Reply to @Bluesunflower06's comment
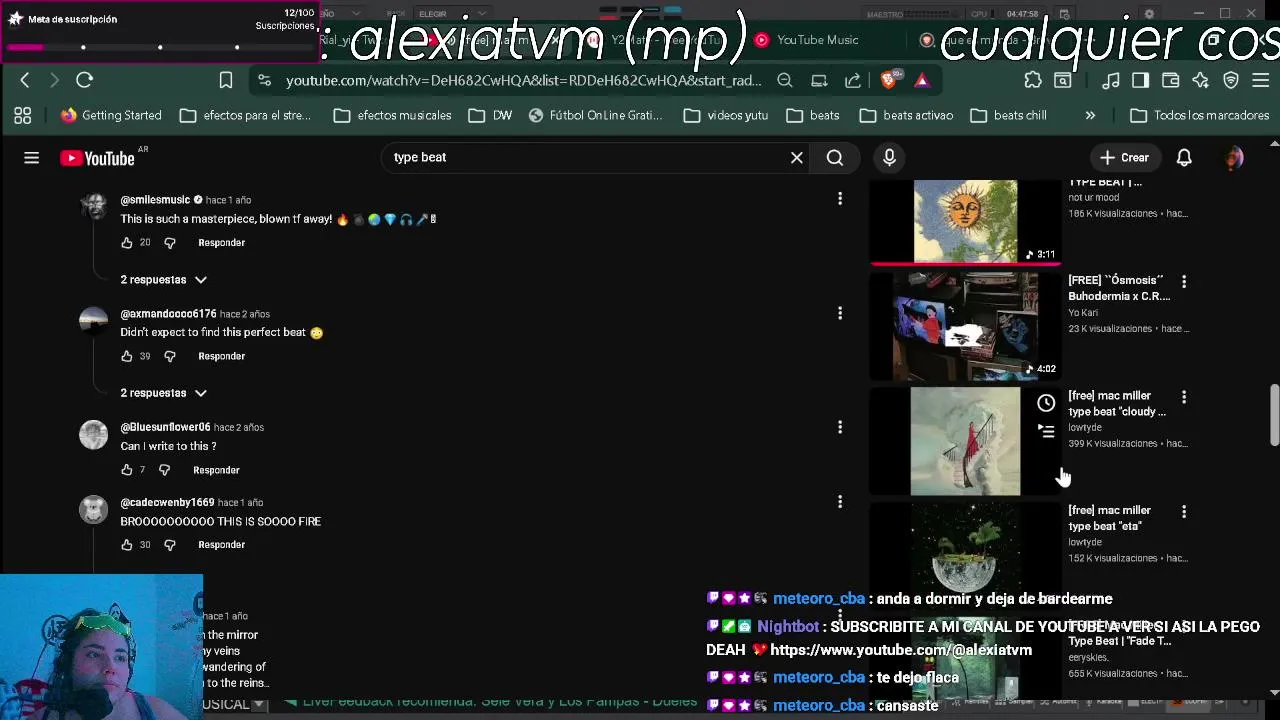 (x=216, y=470)
